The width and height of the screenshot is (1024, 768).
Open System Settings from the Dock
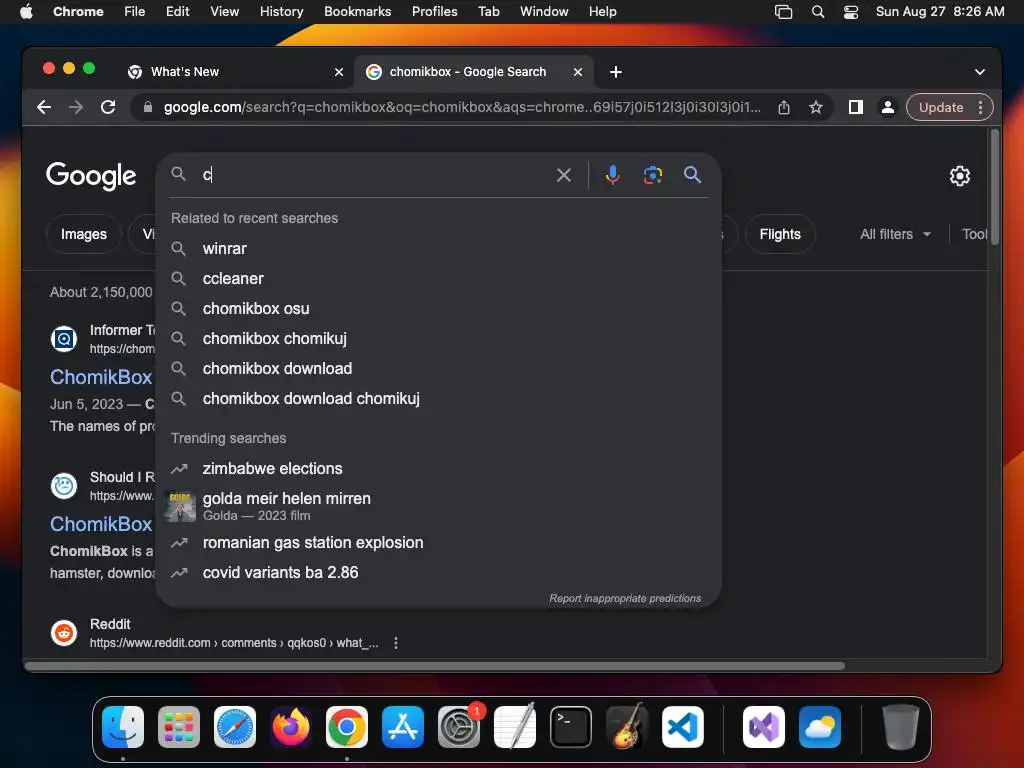[459, 727]
